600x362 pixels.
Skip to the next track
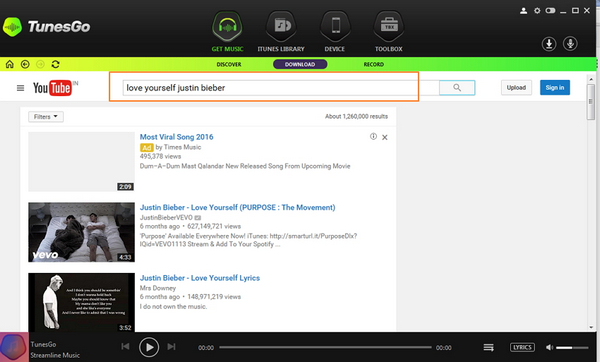pyautogui.click(x=171, y=346)
